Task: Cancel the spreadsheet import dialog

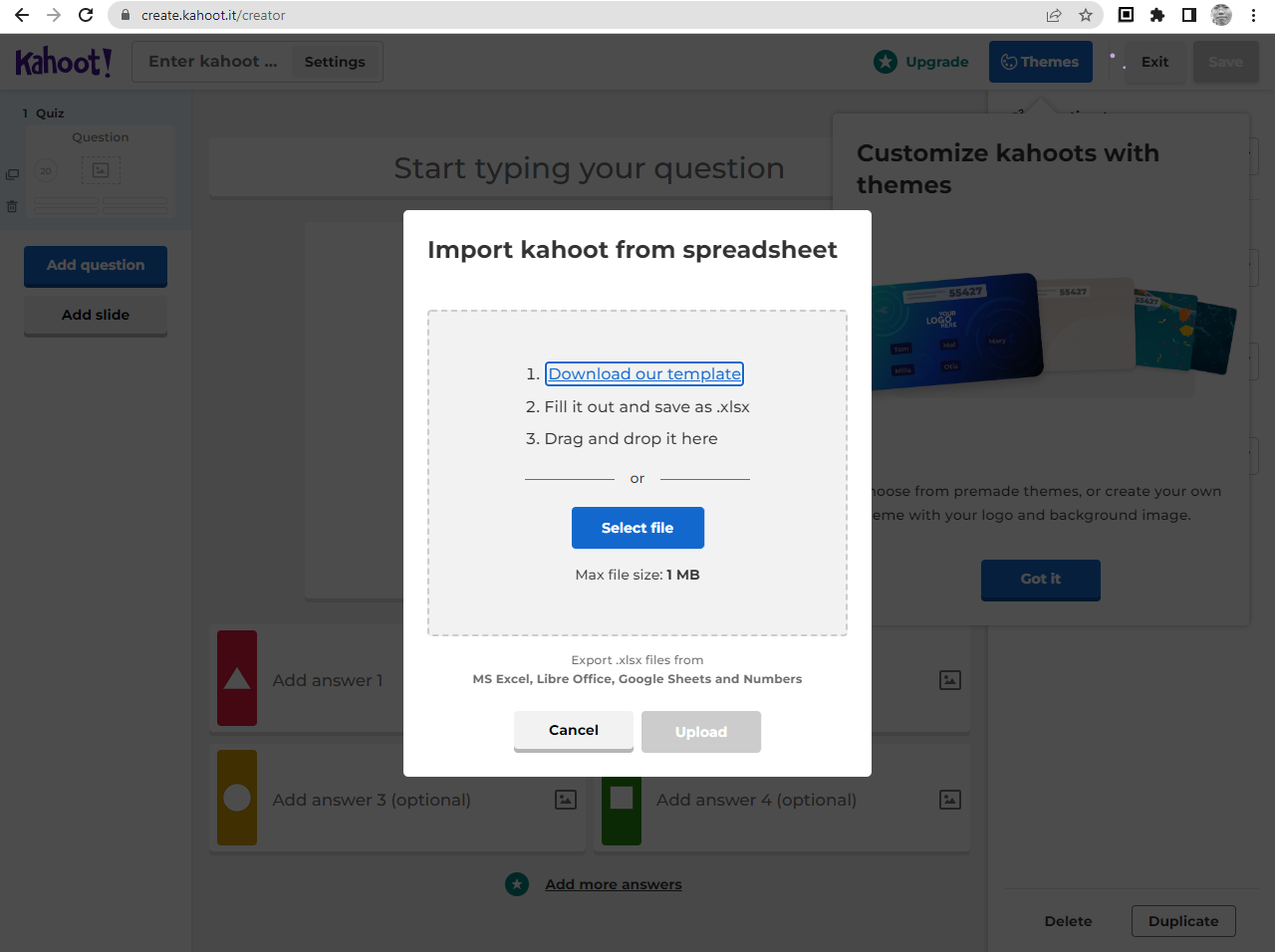Action: pos(574,731)
